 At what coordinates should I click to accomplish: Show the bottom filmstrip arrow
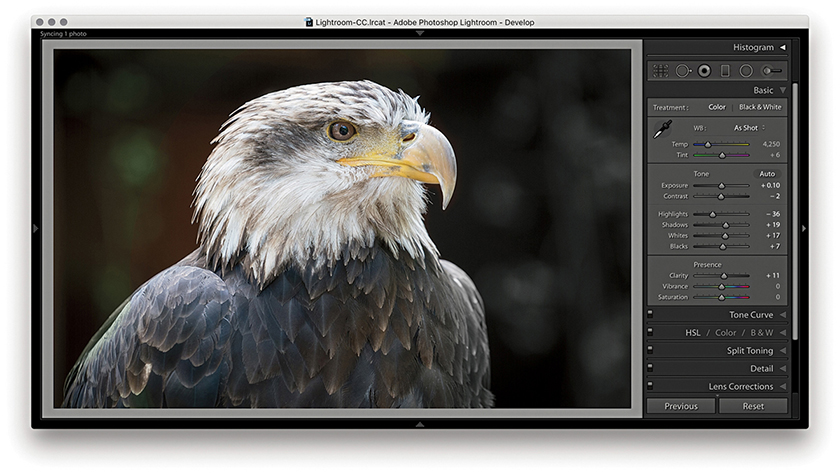(420, 424)
